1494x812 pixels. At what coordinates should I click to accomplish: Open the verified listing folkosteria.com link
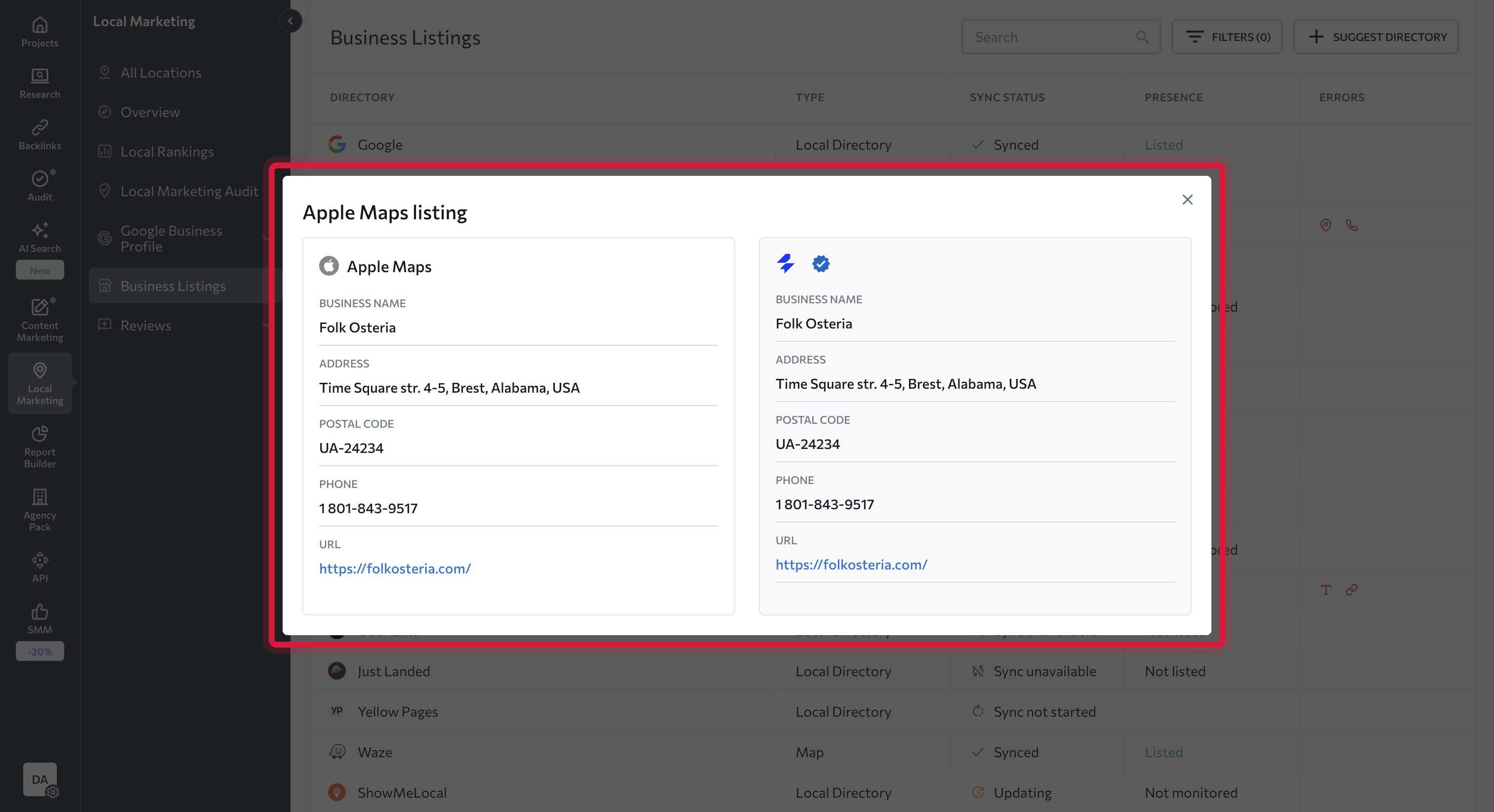(x=851, y=565)
